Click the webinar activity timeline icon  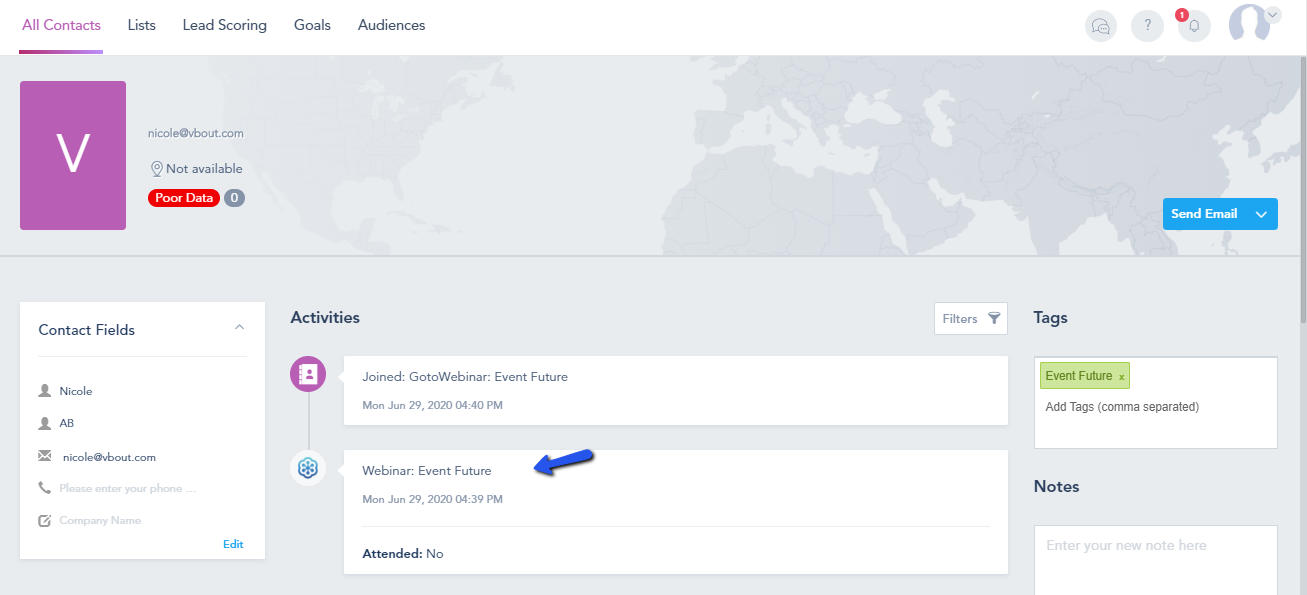click(308, 468)
